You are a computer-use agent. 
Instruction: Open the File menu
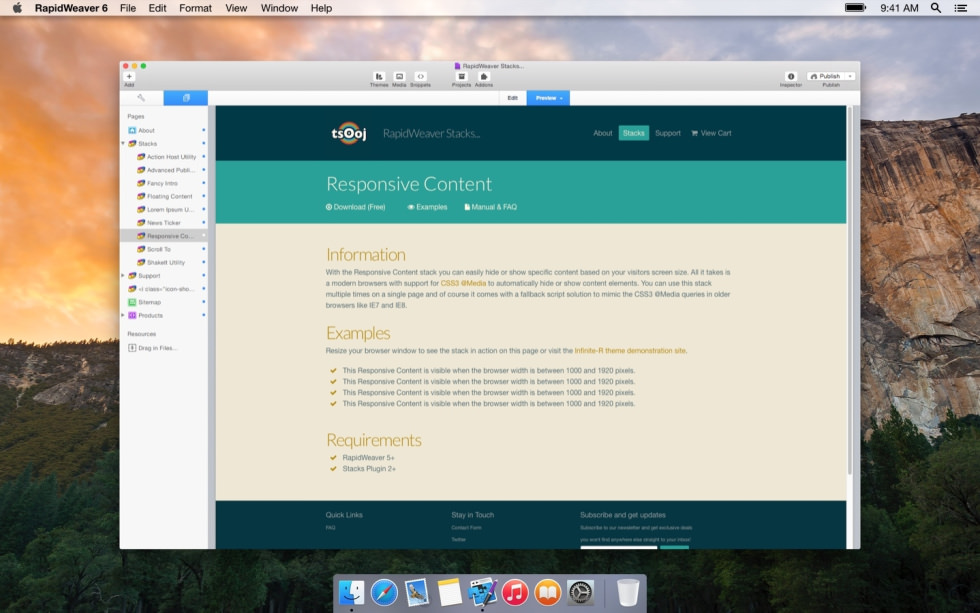tap(128, 8)
